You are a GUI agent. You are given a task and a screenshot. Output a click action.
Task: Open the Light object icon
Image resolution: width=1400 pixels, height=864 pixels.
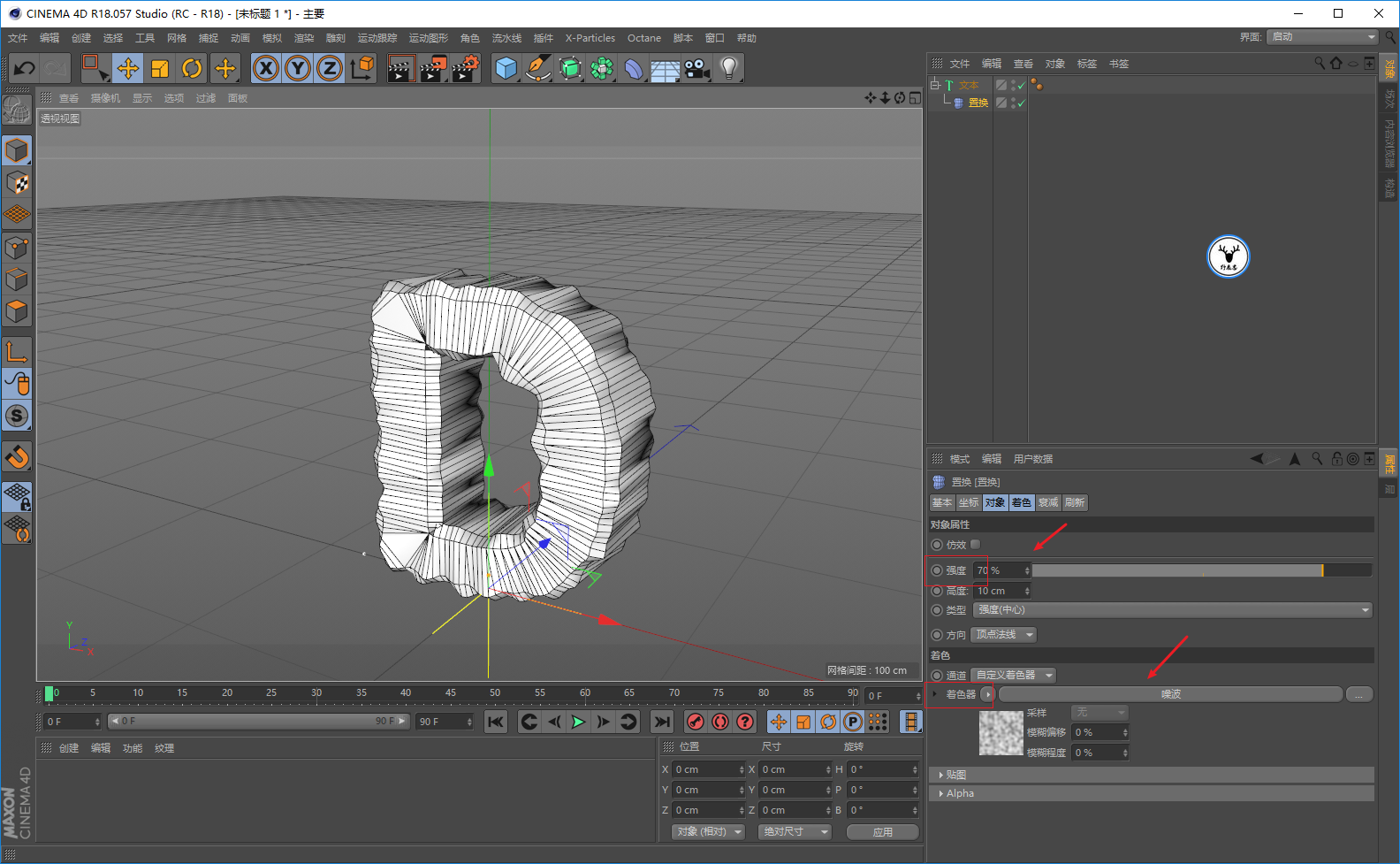728,68
